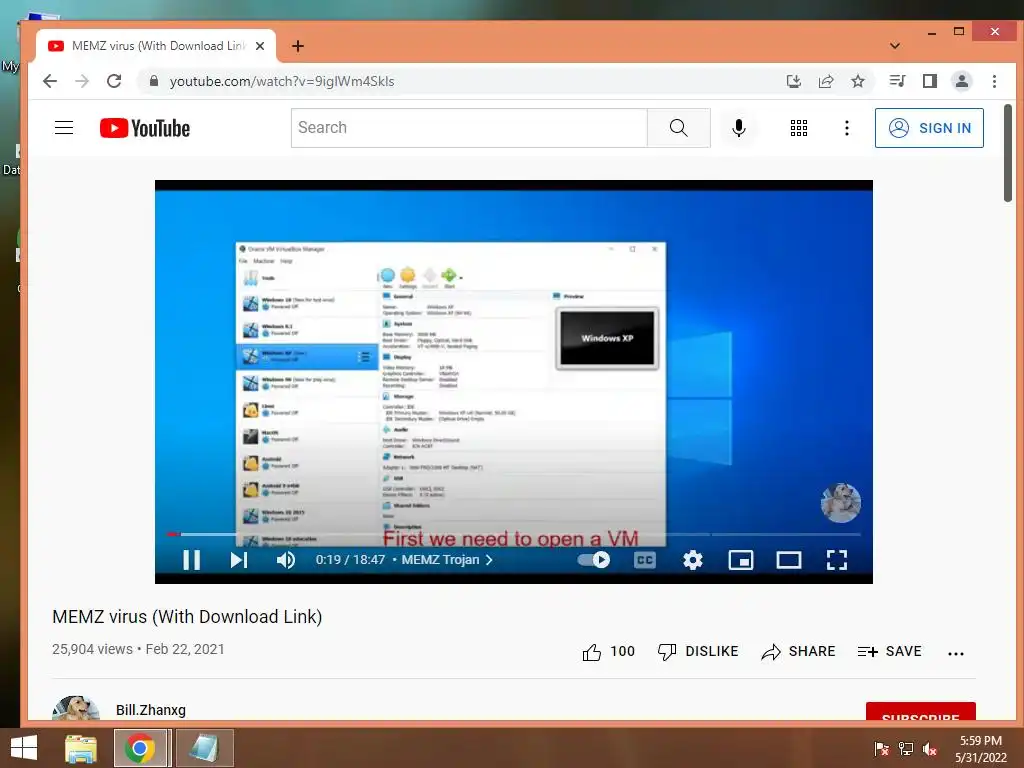Focus the YouTube search field

[x=469, y=127]
